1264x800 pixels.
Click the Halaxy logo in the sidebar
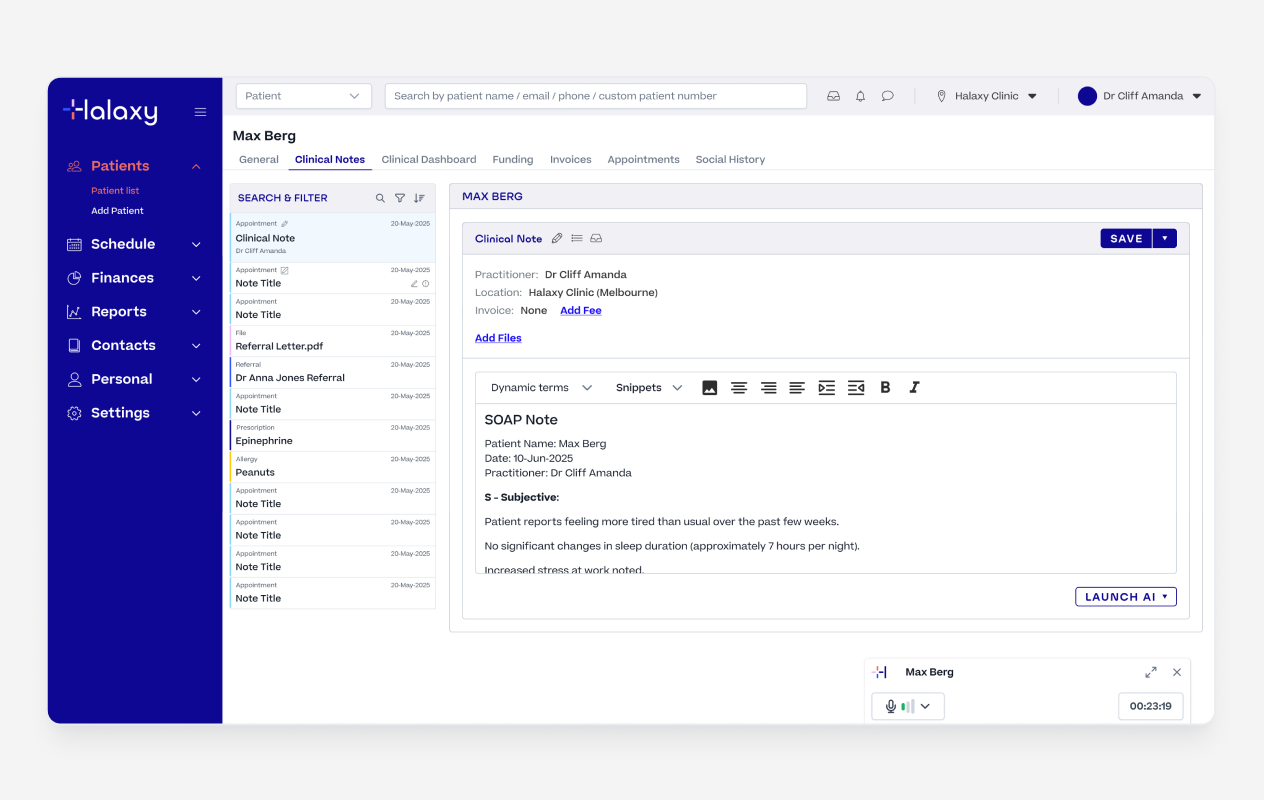point(110,112)
